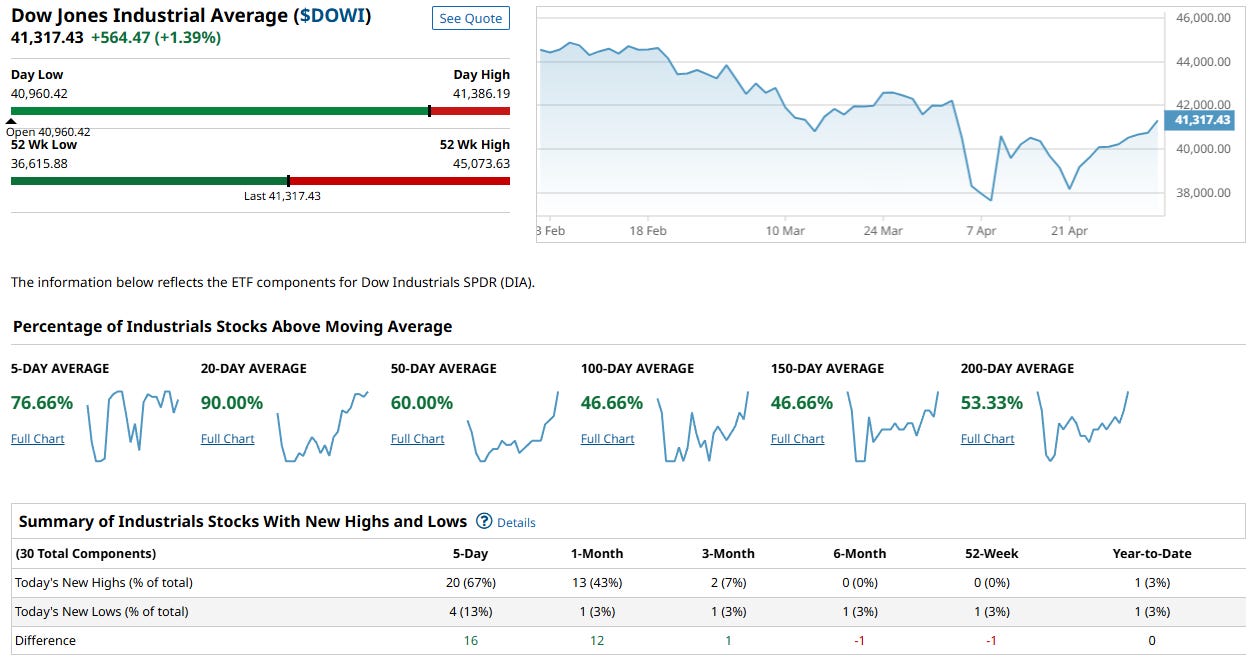Click the 5-Day column header
The width and height of the screenshot is (1256, 670).
click(x=470, y=553)
